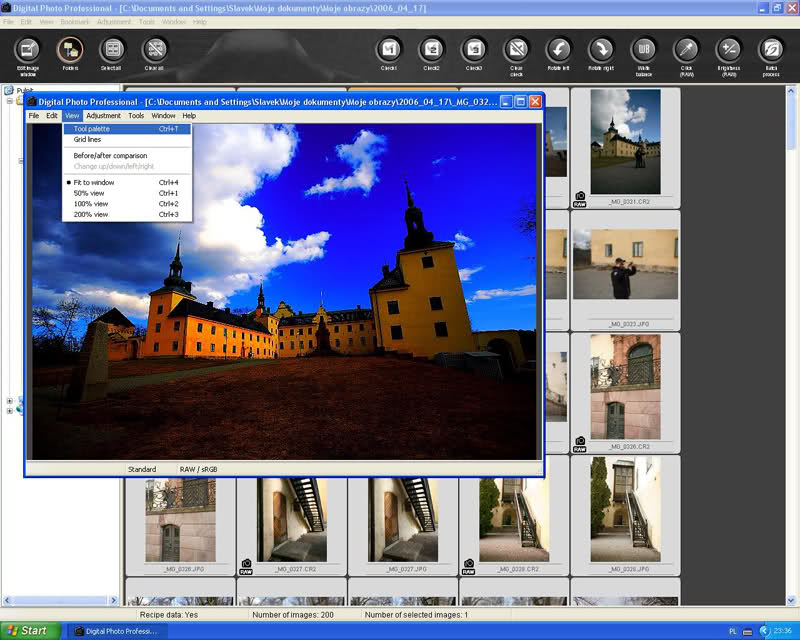Toggle the Folders toolbar button

point(70,50)
